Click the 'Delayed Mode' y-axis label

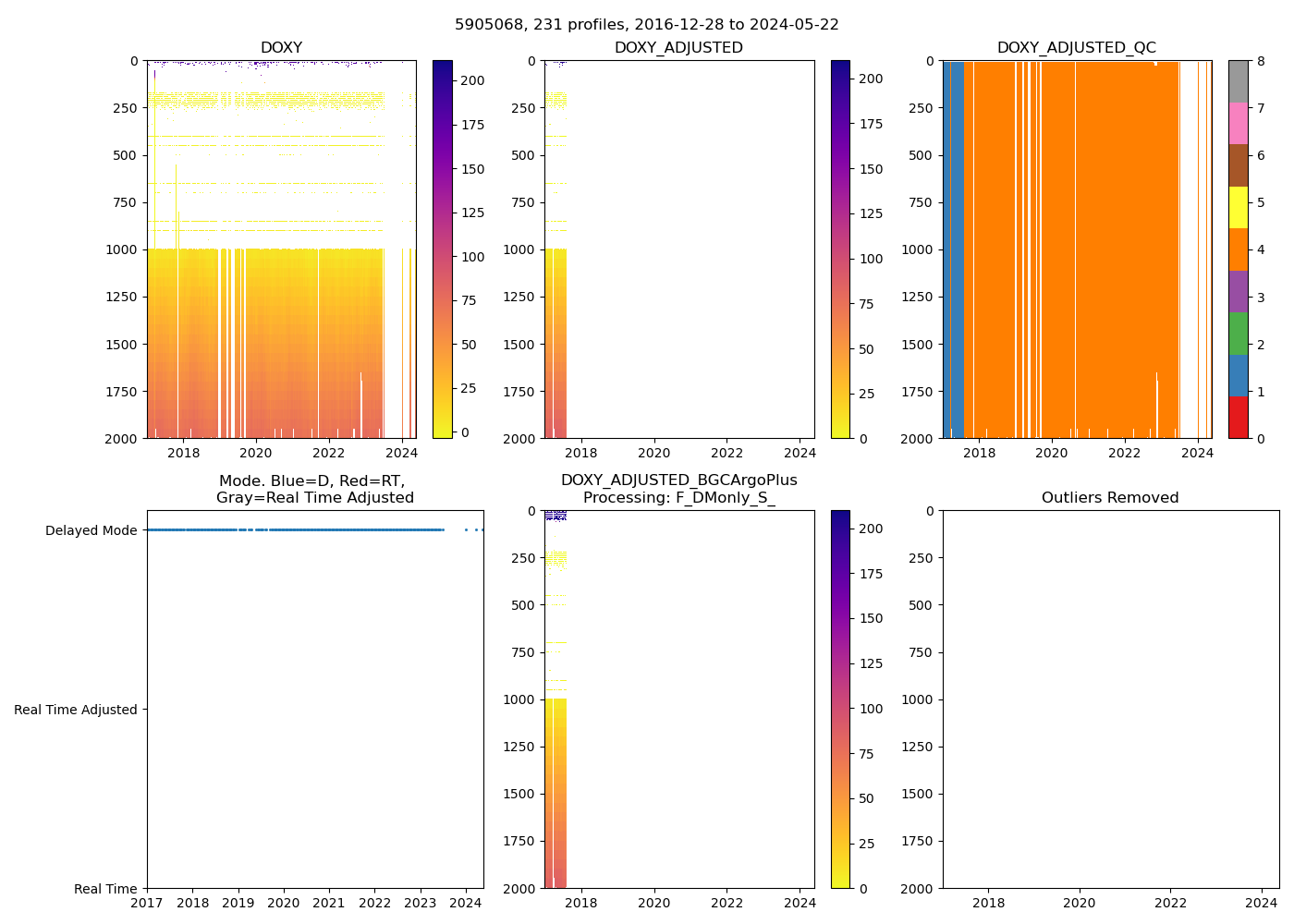point(91,530)
